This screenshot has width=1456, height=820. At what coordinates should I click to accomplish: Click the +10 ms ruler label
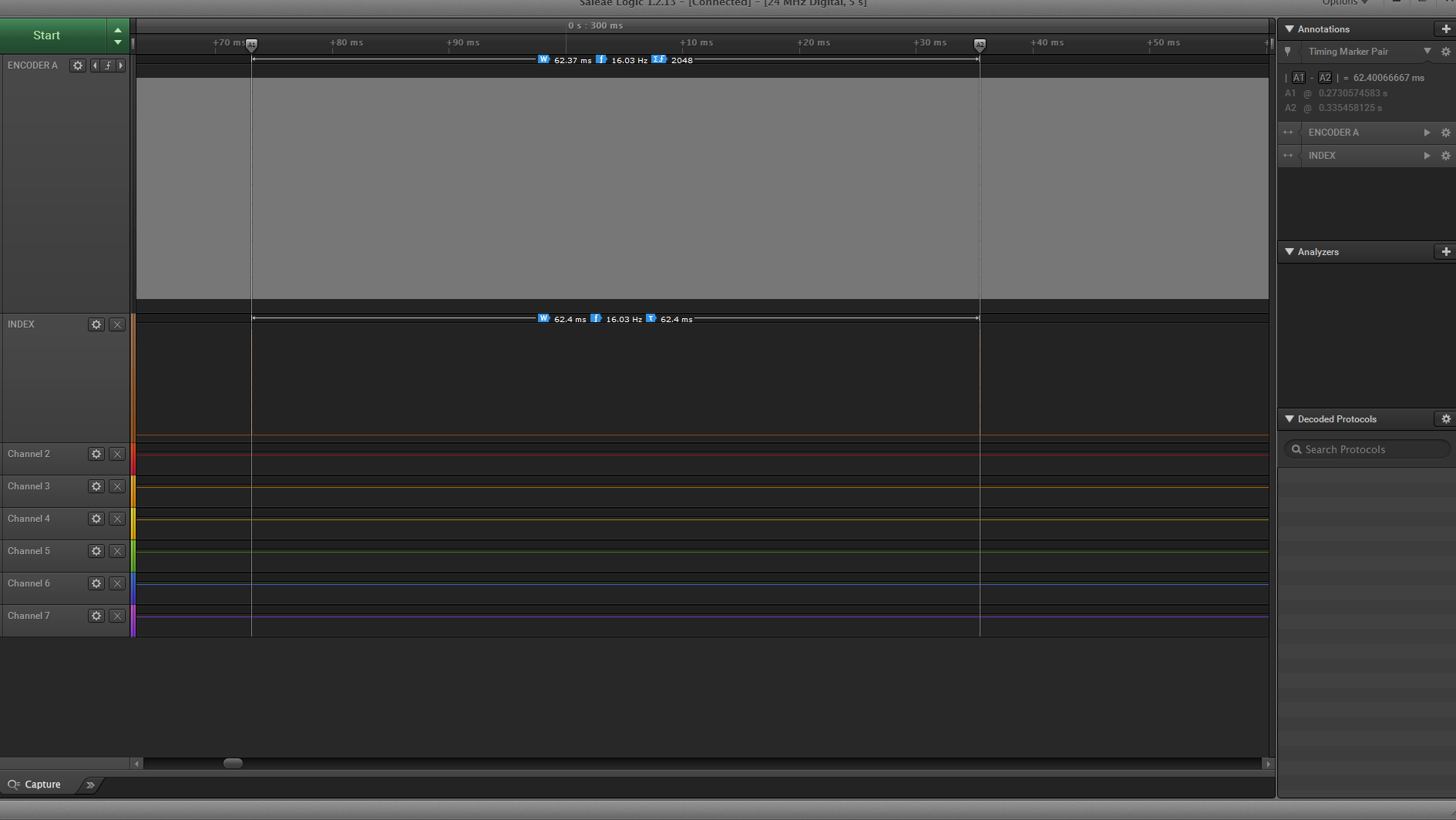pyautogui.click(x=697, y=42)
